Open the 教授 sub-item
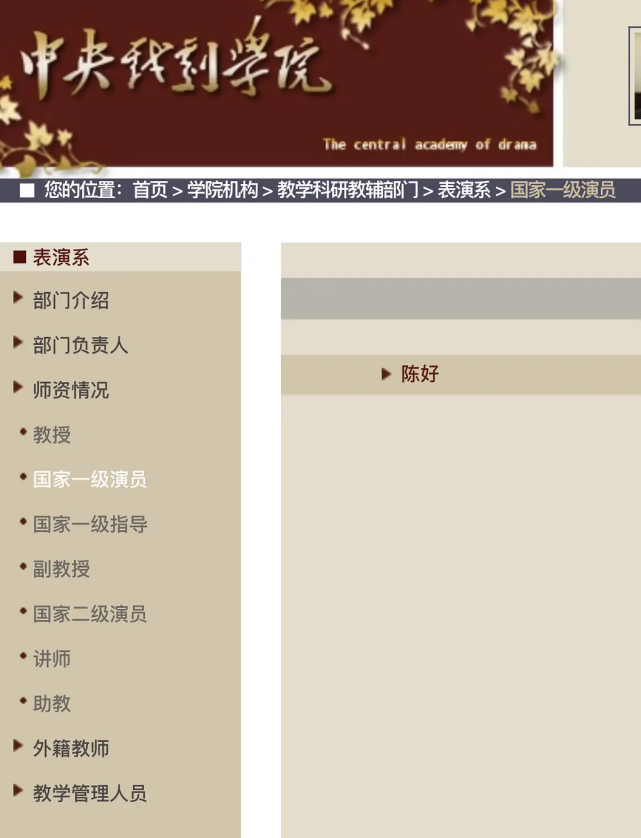This screenshot has width=641, height=838. pos(52,434)
